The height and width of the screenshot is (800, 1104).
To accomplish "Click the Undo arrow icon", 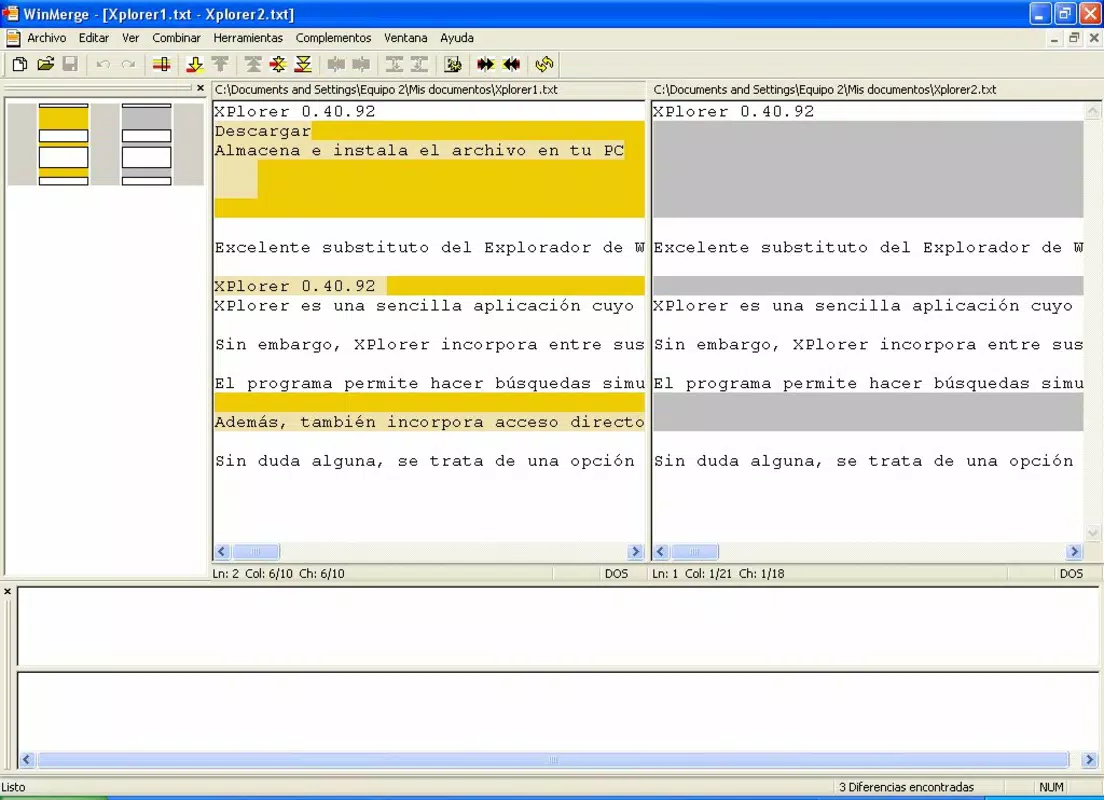I will (103, 65).
